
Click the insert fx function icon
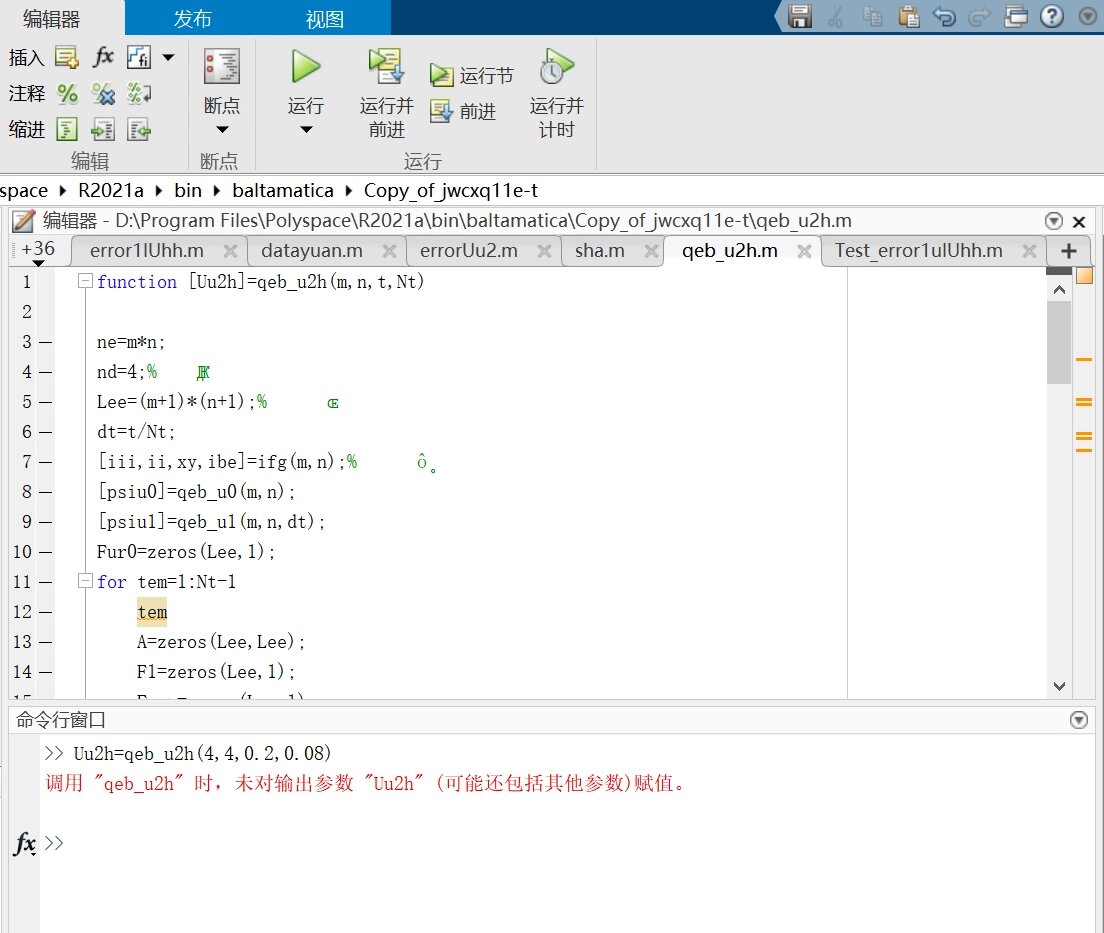(104, 58)
